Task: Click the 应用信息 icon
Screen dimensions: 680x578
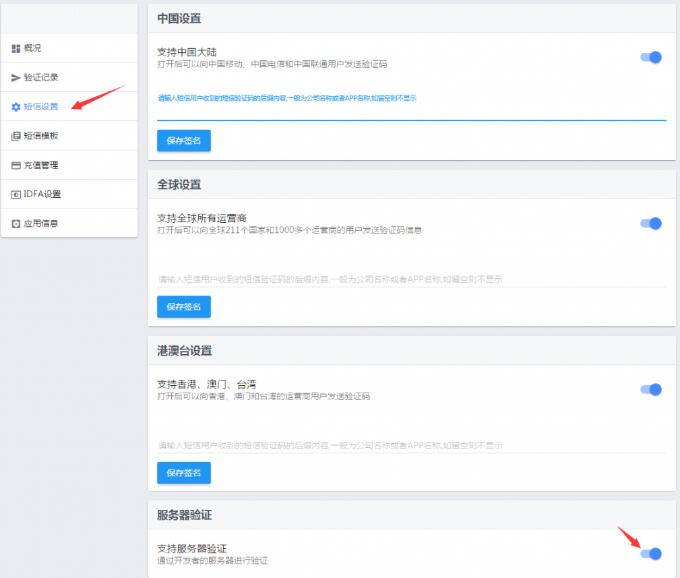Action: coord(16,224)
